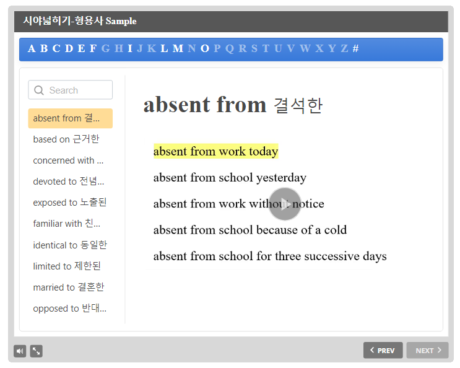This screenshot has width=460, height=368.
Task: Open 'absent from' entry in sidebar list
Action: 70,118
